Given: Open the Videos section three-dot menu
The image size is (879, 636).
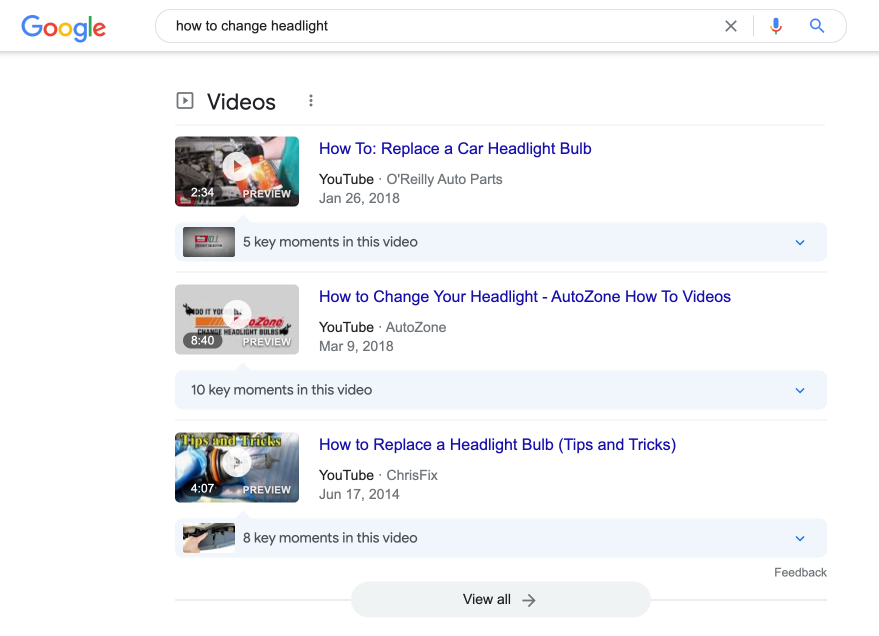Looking at the screenshot, I should point(311,101).
